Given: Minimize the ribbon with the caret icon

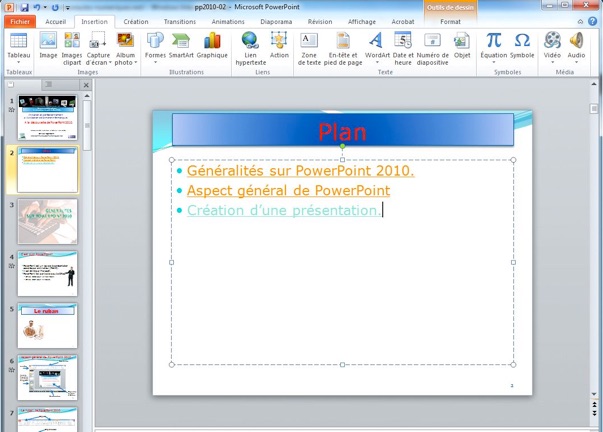Looking at the screenshot, I should pyautogui.click(x=580, y=22).
